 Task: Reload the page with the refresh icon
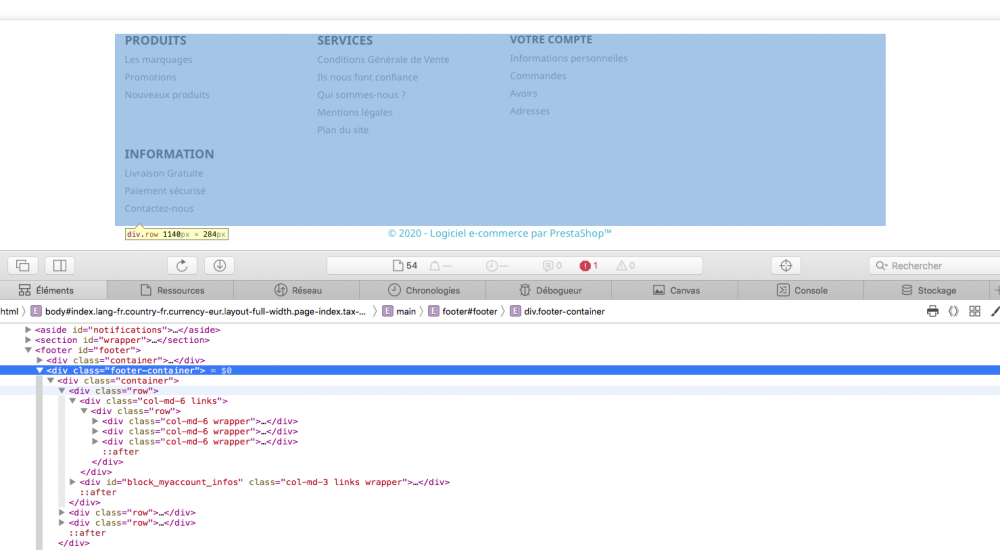(x=182, y=265)
